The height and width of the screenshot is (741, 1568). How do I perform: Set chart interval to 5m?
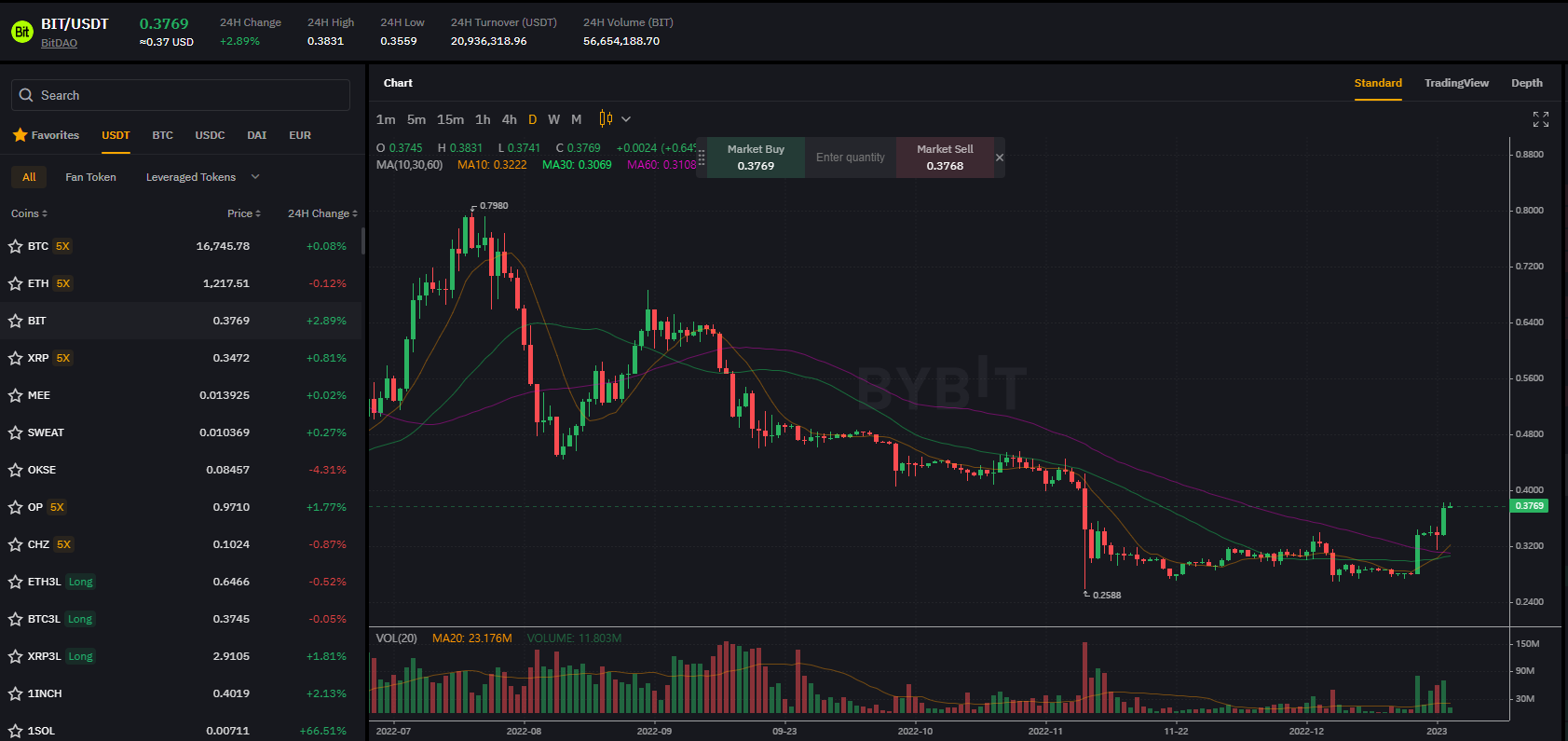416,119
